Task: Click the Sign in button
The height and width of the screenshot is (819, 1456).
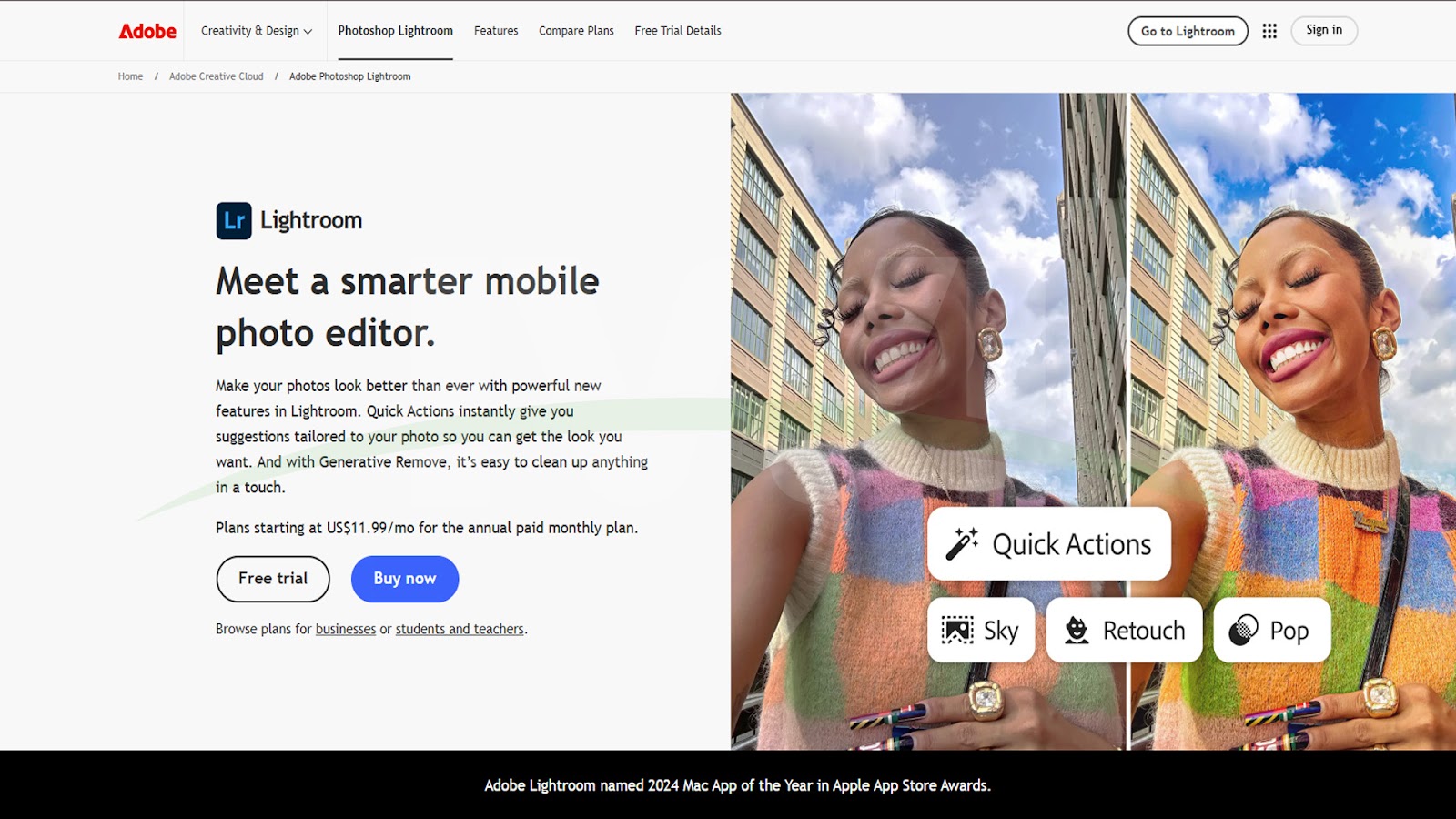Action: (x=1324, y=31)
